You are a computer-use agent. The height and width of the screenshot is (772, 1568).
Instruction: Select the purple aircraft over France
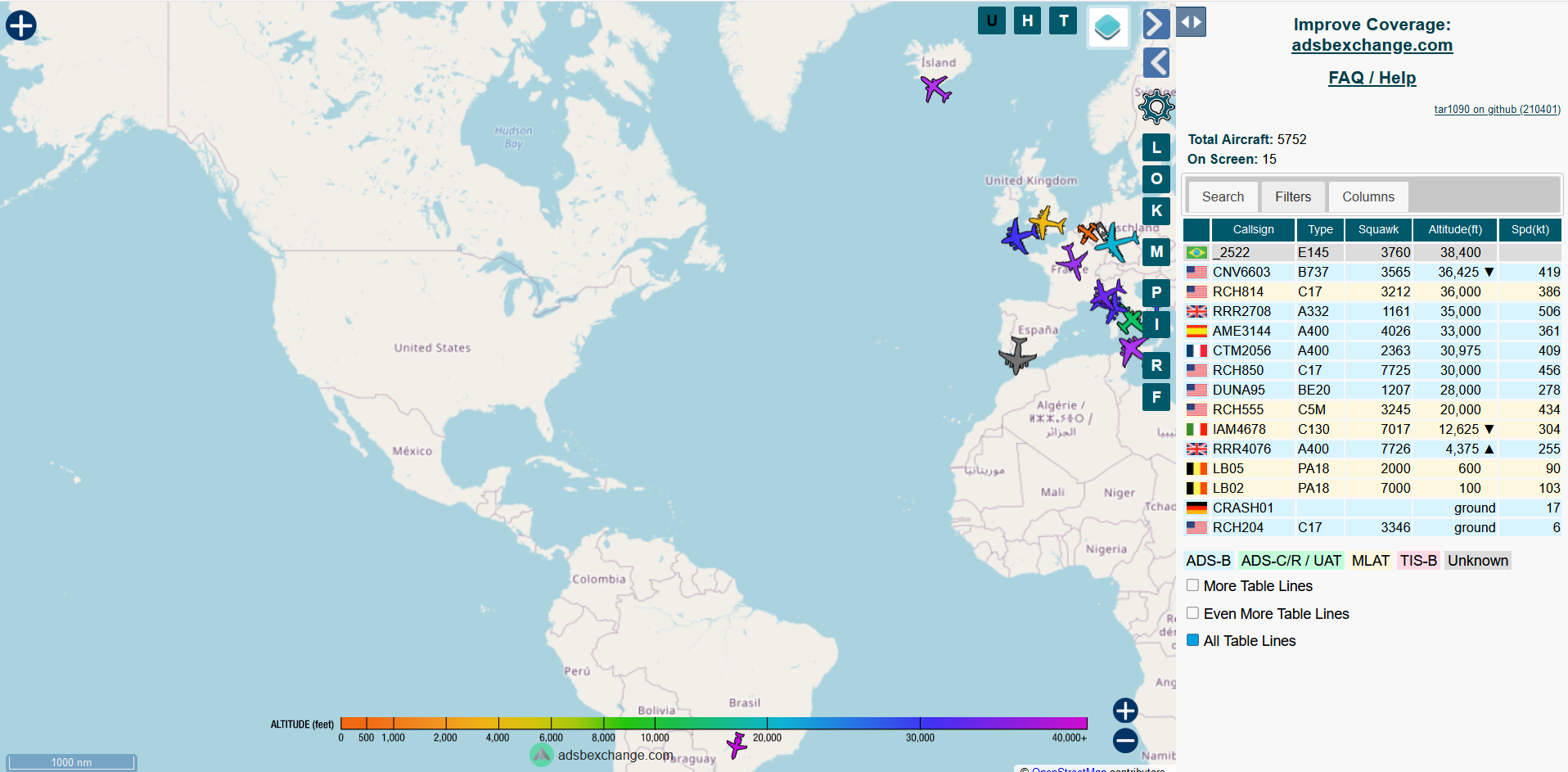(1072, 261)
